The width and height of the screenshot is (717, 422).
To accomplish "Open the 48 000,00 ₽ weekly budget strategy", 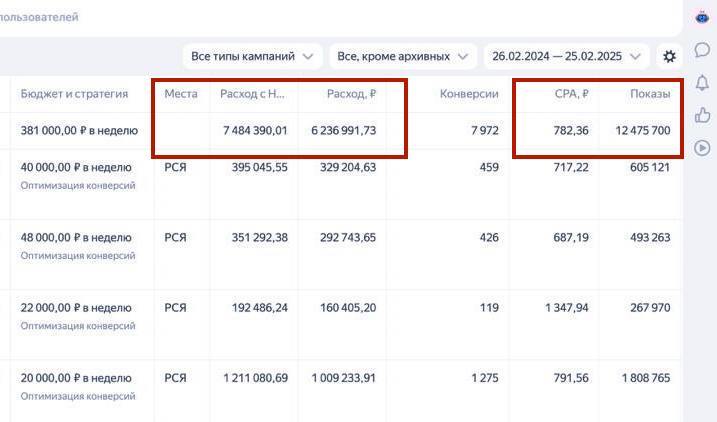I will (x=76, y=238).
